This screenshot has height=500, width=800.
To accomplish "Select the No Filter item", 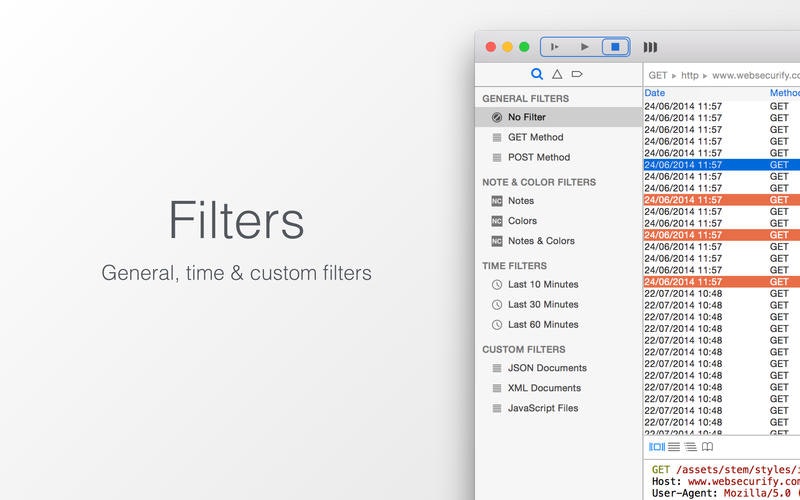I will coord(559,117).
